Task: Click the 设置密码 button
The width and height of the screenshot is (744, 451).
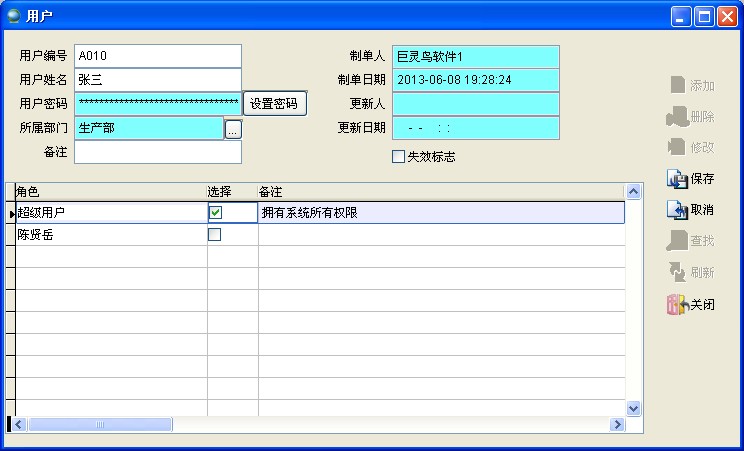Action: 274,103
